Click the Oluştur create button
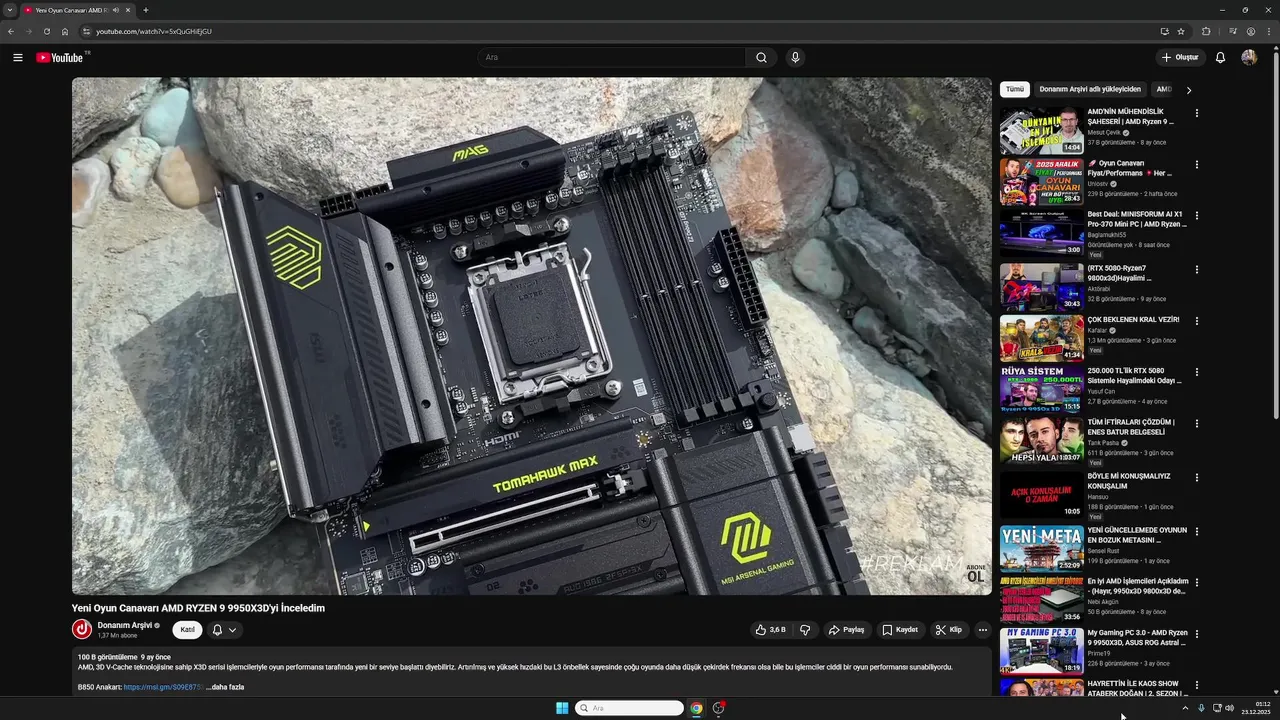This screenshot has width=1280, height=720. 1180,57
